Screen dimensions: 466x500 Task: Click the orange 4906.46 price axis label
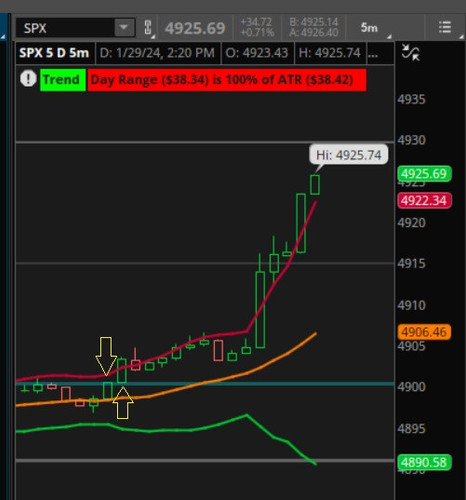pos(424,332)
